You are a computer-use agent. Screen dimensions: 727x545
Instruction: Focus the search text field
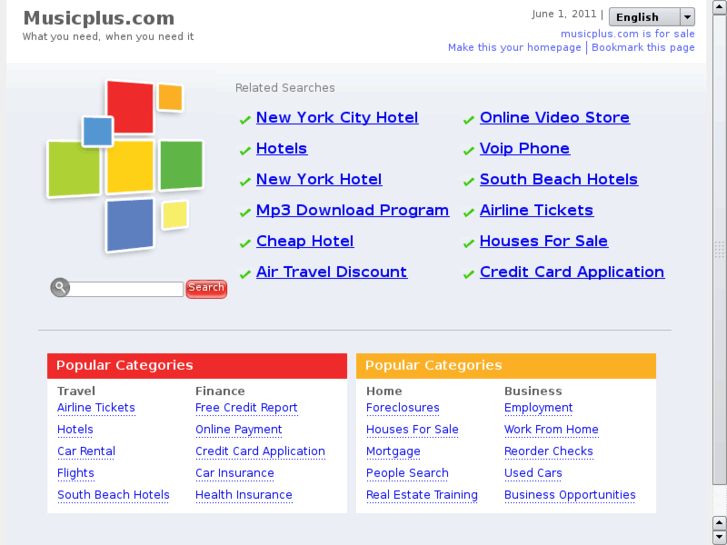click(126, 289)
